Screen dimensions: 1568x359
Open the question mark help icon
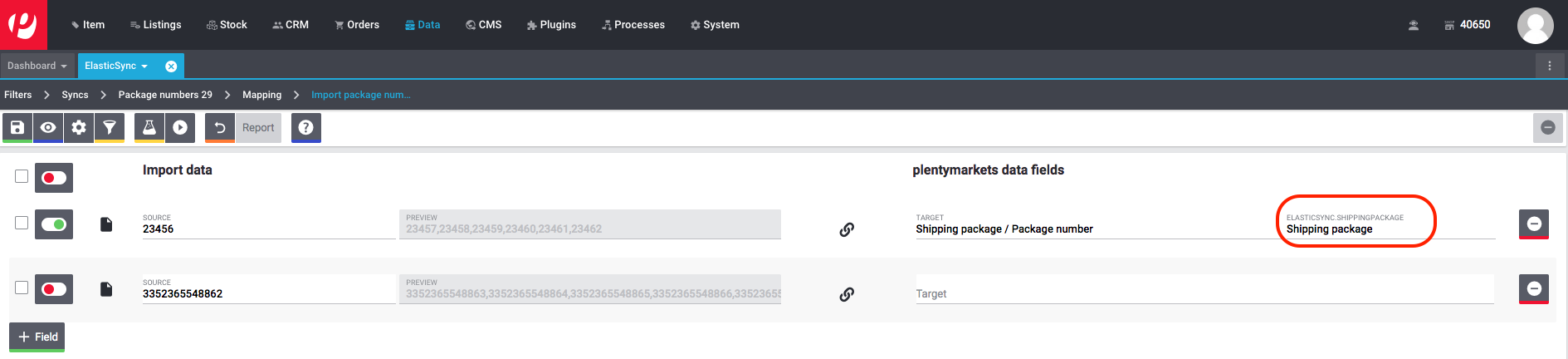305,128
